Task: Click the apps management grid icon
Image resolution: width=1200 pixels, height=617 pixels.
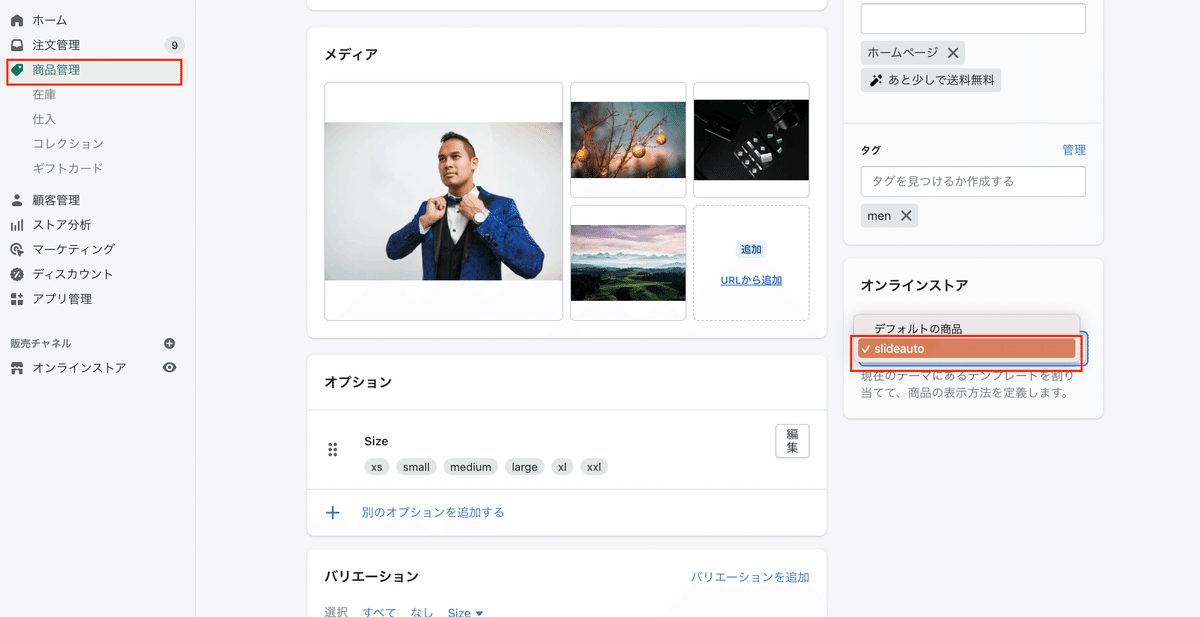Action: pos(17,299)
